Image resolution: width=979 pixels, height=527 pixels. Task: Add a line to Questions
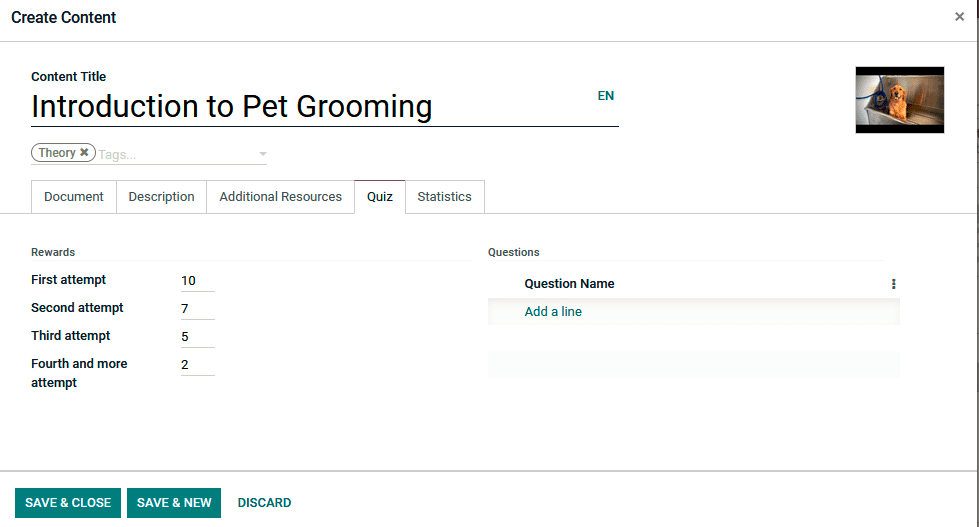[x=553, y=312]
